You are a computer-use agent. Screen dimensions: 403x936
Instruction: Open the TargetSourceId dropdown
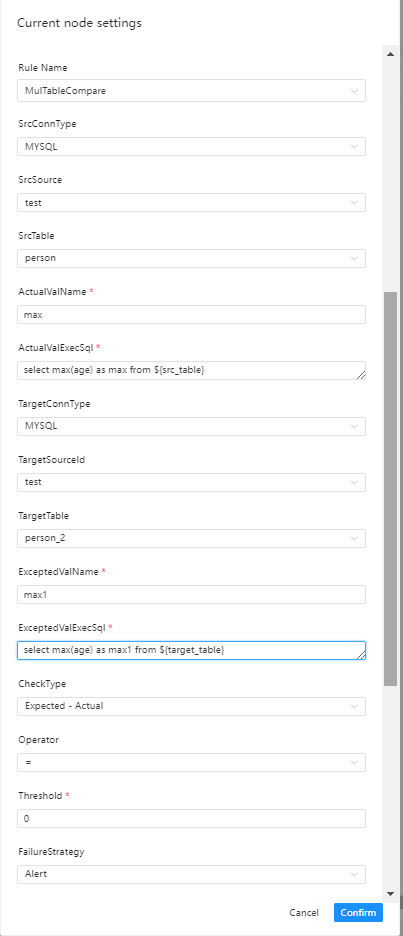[x=191, y=482]
